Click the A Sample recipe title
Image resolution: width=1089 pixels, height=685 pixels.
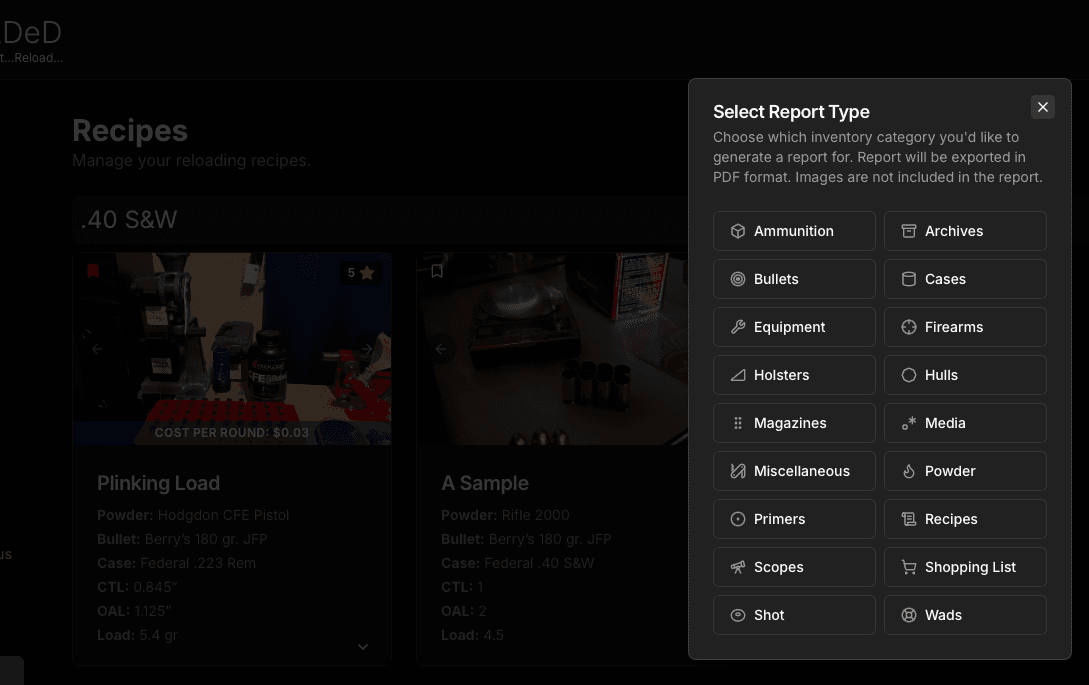click(x=485, y=484)
